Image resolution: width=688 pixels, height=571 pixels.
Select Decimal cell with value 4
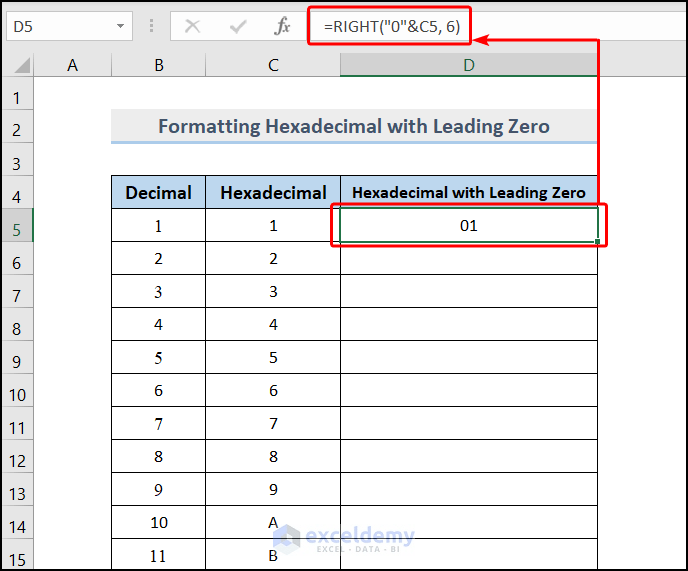[158, 324]
